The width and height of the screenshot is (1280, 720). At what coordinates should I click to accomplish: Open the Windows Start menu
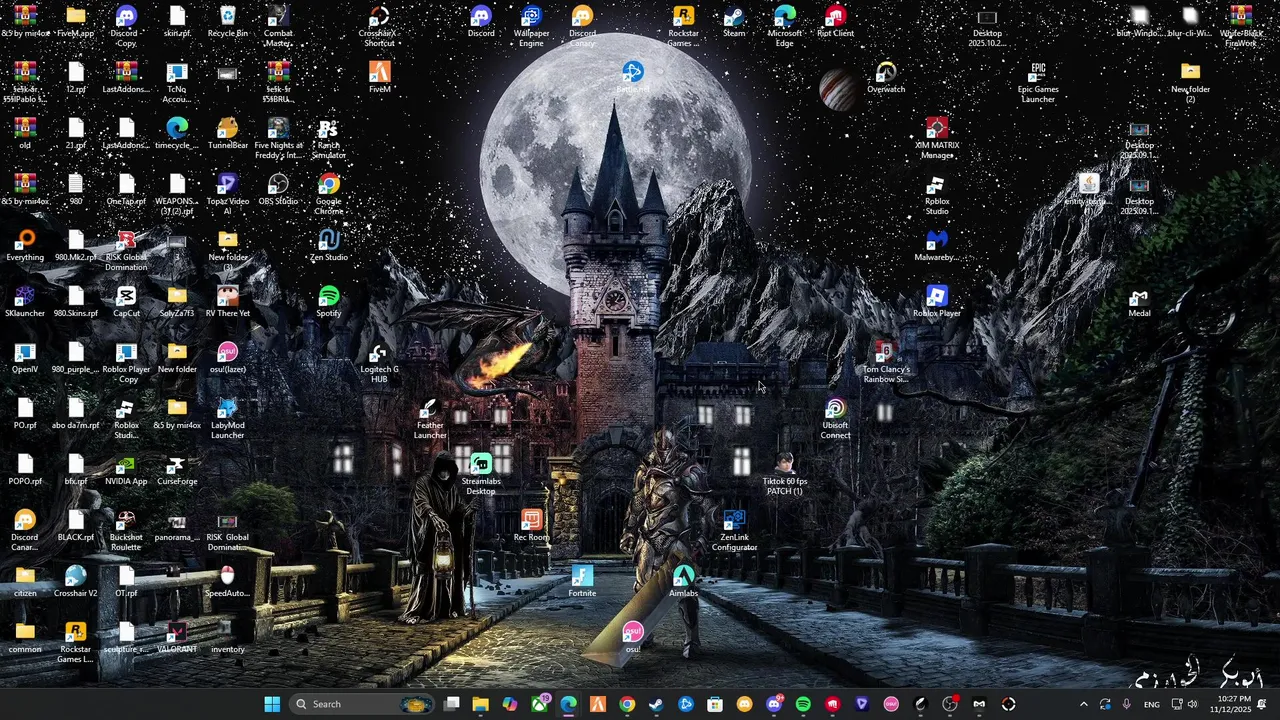coord(272,704)
